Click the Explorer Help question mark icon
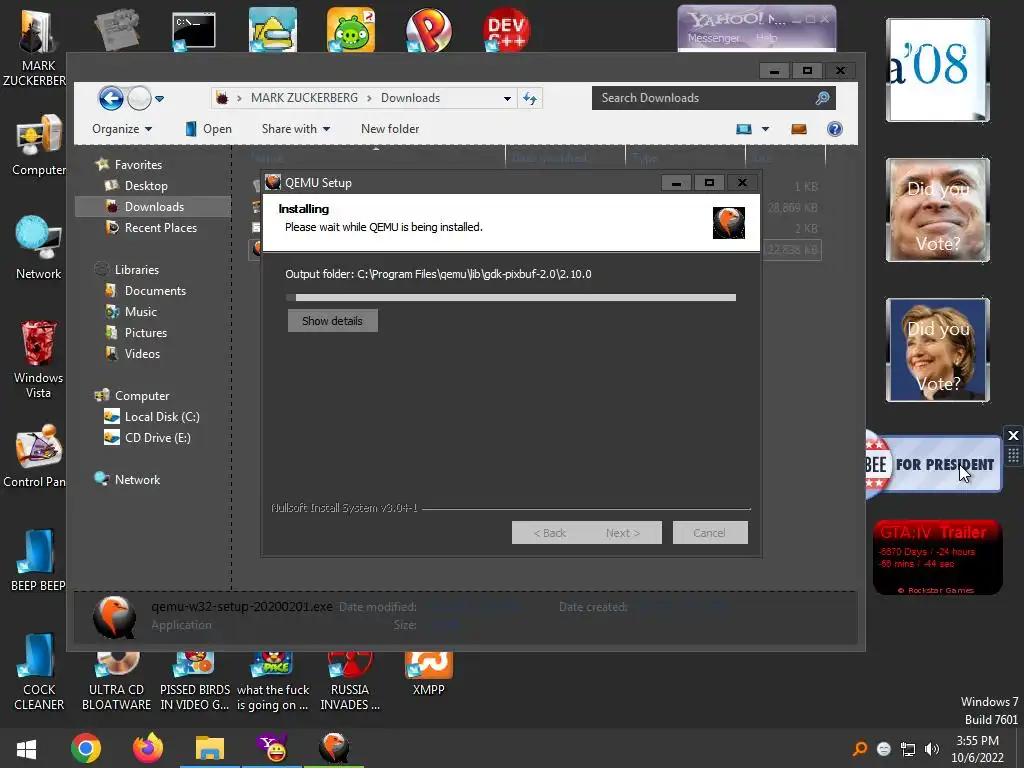The height and width of the screenshot is (768, 1024). (x=835, y=129)
